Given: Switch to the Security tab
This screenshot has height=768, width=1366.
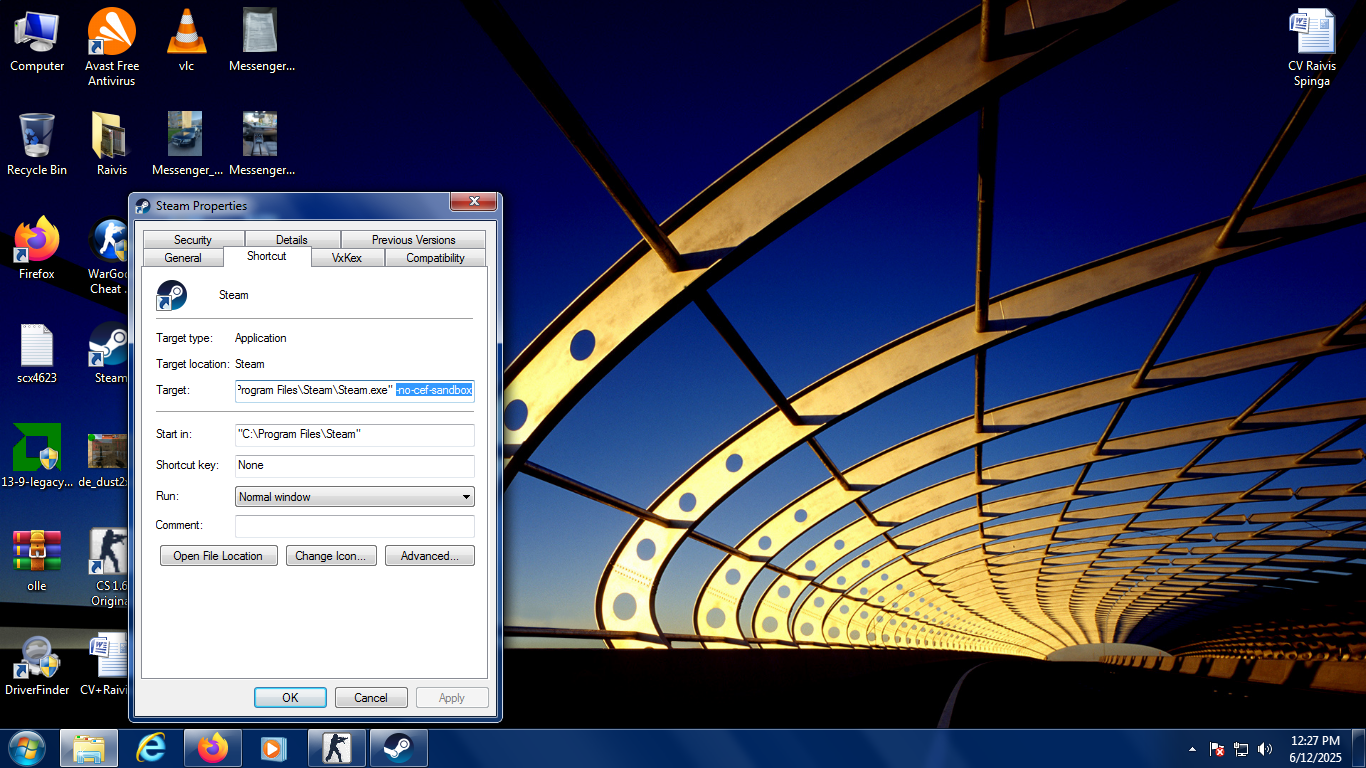Looking at the screenshot, I should point(193,240).
